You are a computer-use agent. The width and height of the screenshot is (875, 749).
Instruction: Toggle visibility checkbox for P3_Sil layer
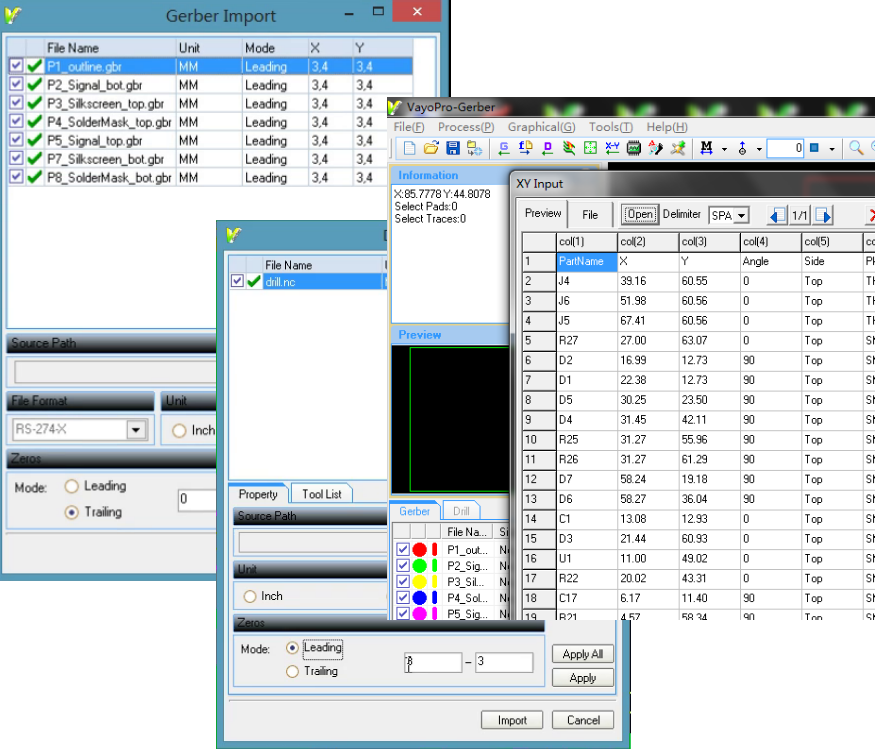coord(403,581)
